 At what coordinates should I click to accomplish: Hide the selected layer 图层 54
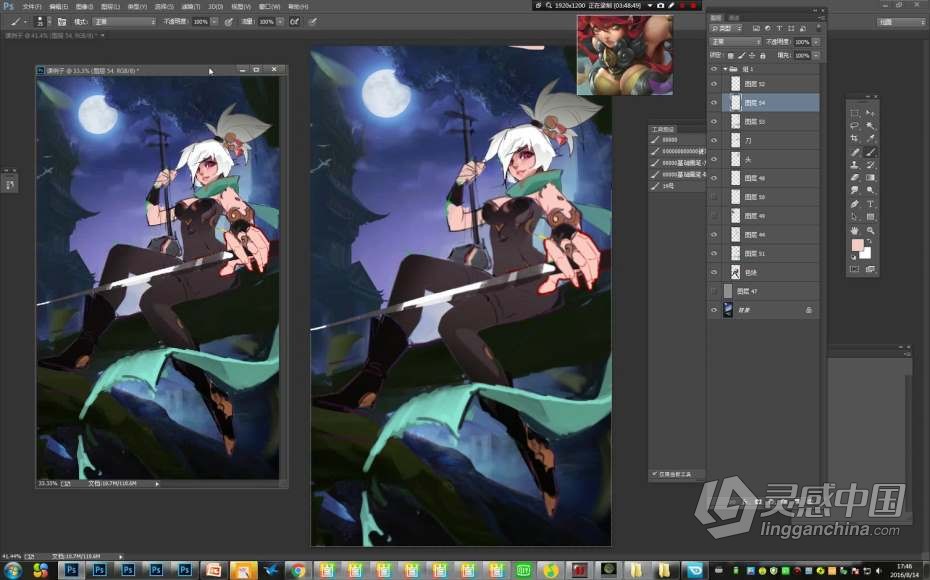pos(714,103)
